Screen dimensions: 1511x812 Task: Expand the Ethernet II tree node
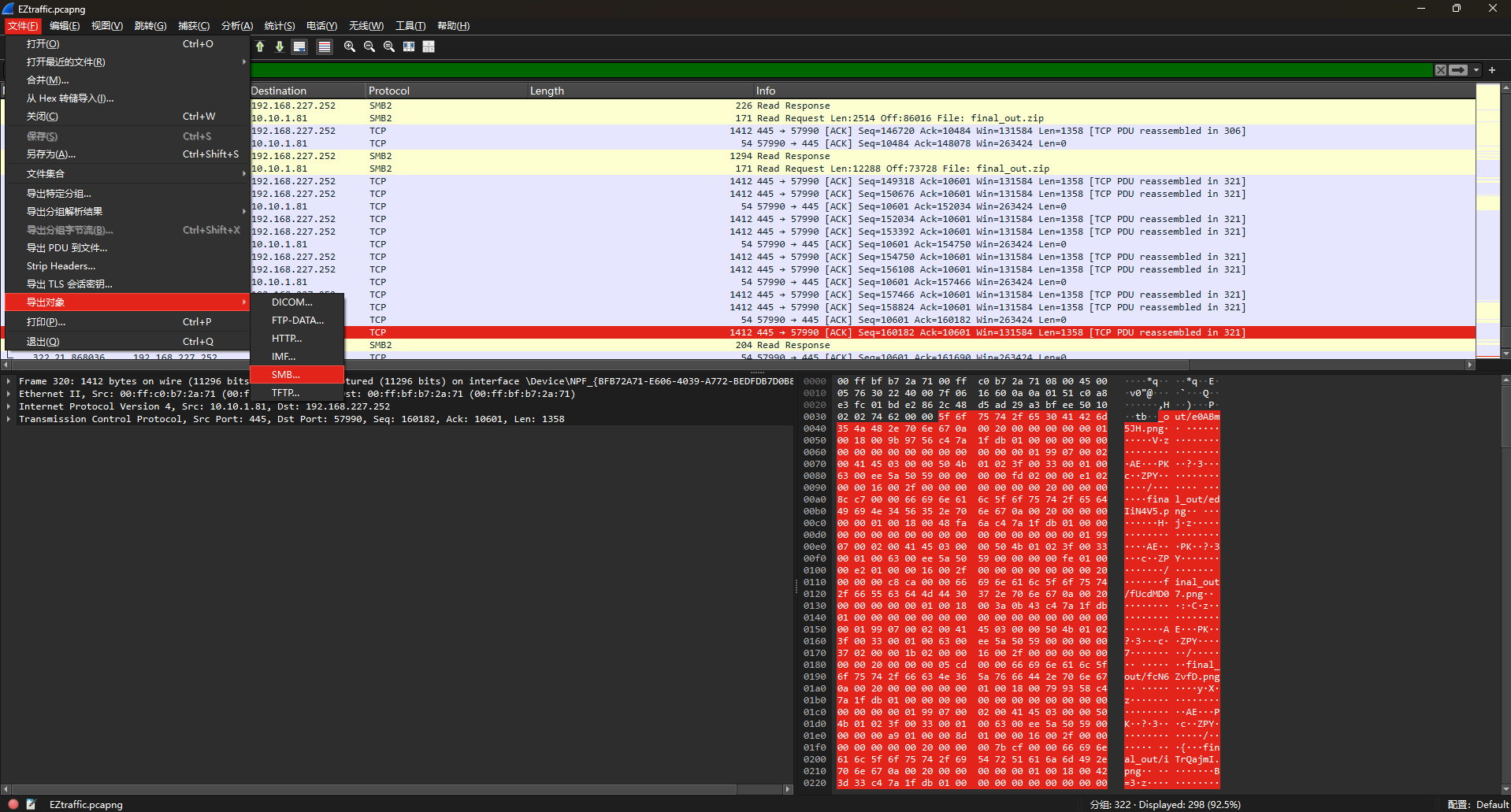(9, 394)
